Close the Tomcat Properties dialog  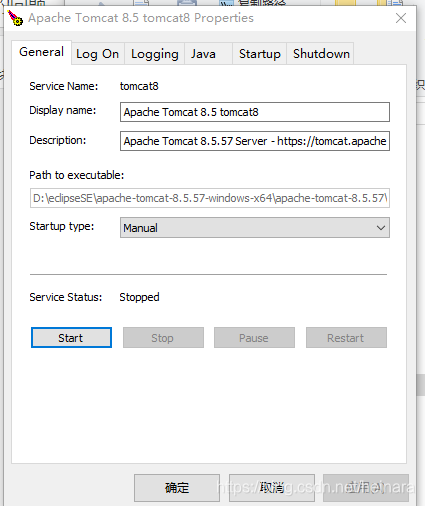point(401,18)
